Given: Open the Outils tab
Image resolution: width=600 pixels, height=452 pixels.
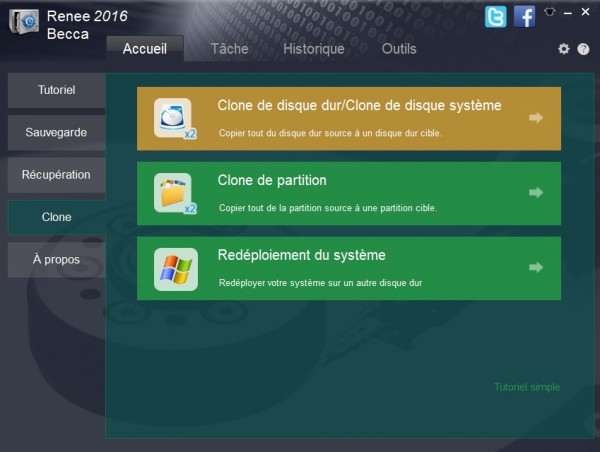Looking at the screenshot, I should pos(399,49).
